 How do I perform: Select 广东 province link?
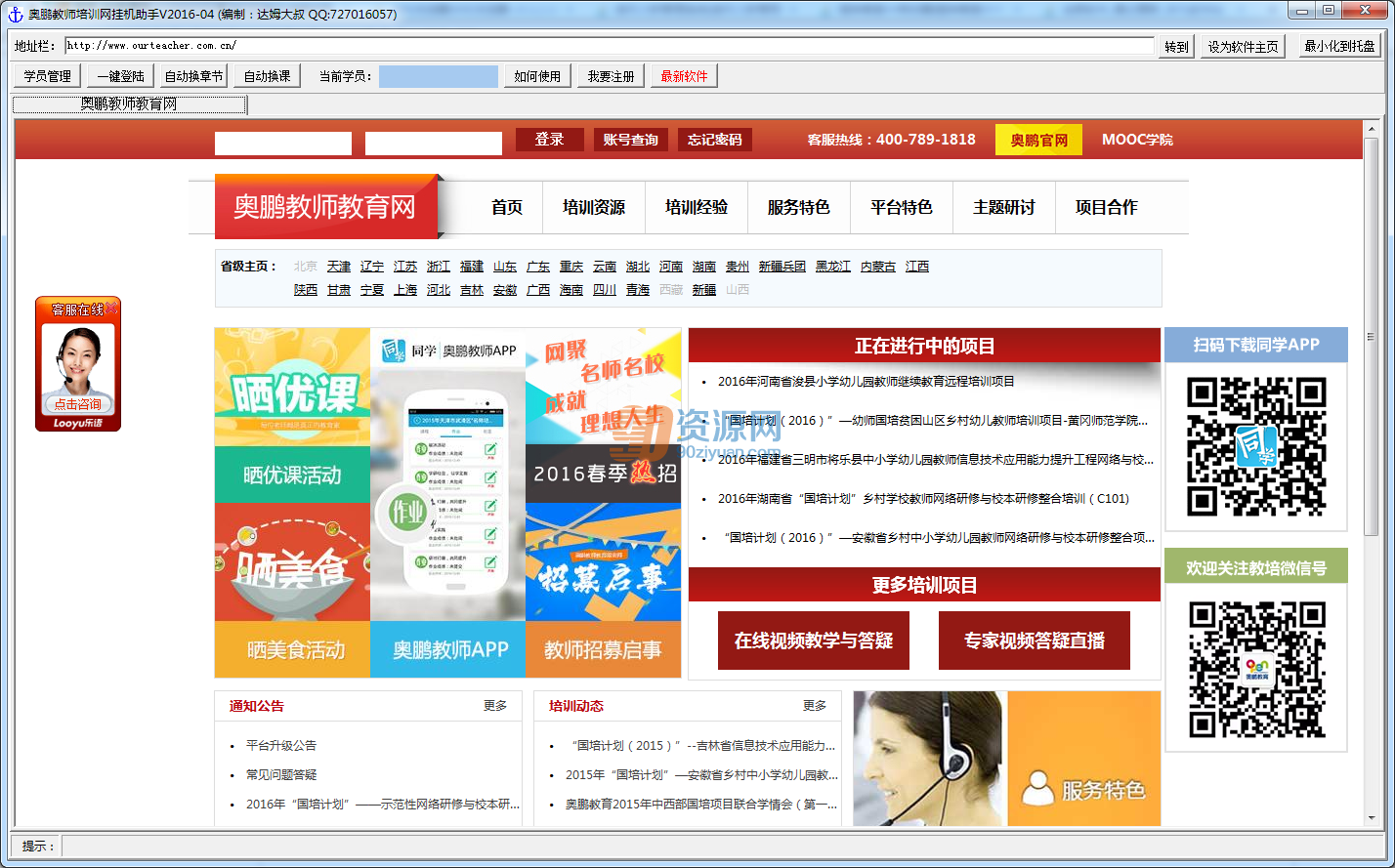538,267
